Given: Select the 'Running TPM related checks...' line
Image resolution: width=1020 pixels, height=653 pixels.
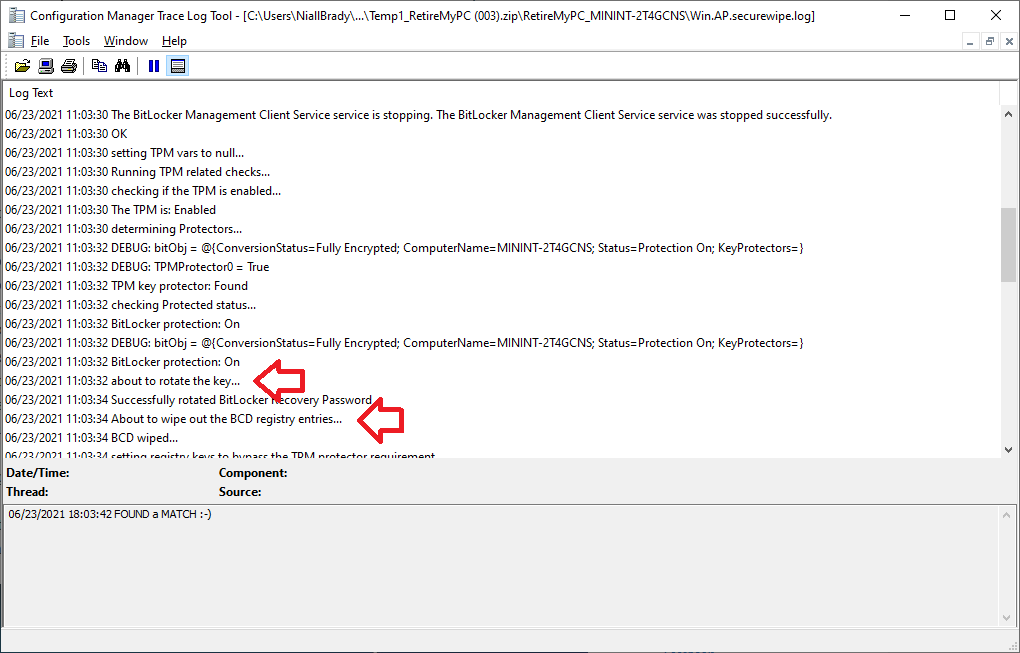Looking at the screenshot, I should pyautogui.click(x=137, y=172).
